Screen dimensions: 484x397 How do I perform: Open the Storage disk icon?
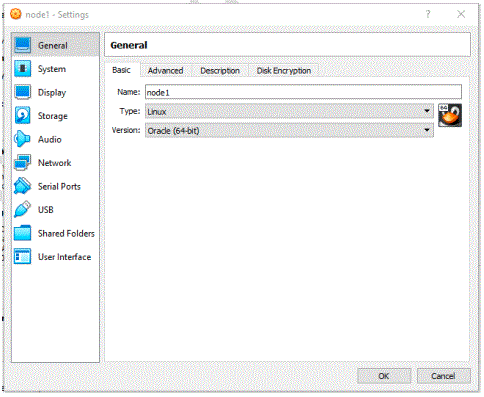(23, 115)
